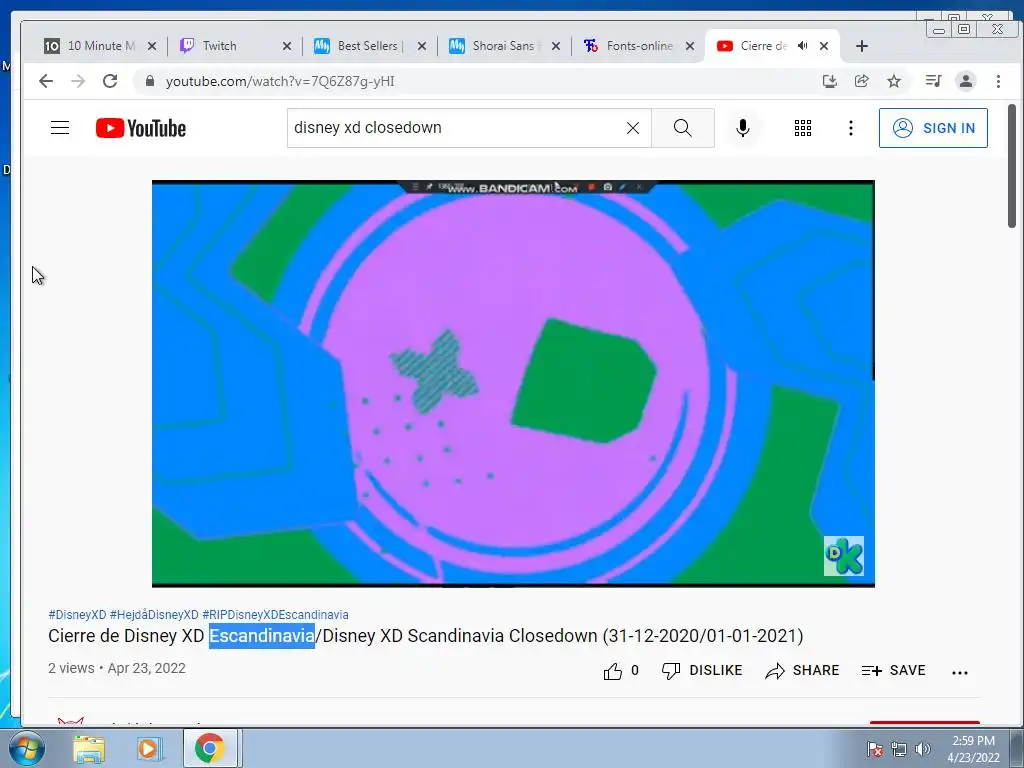The height and width of the screenshot is (768, 1024).
Task: View site info via the lock icon
Action: 150,81
